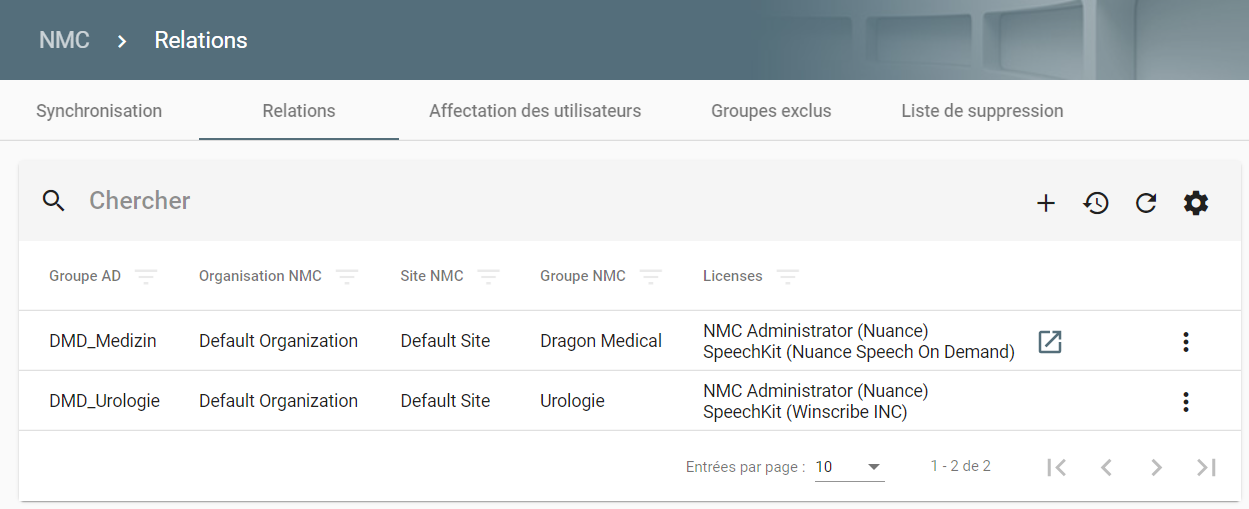Open three-dot menu for DMD_Medizin row
The image size is (1249, 509).
1186,342
